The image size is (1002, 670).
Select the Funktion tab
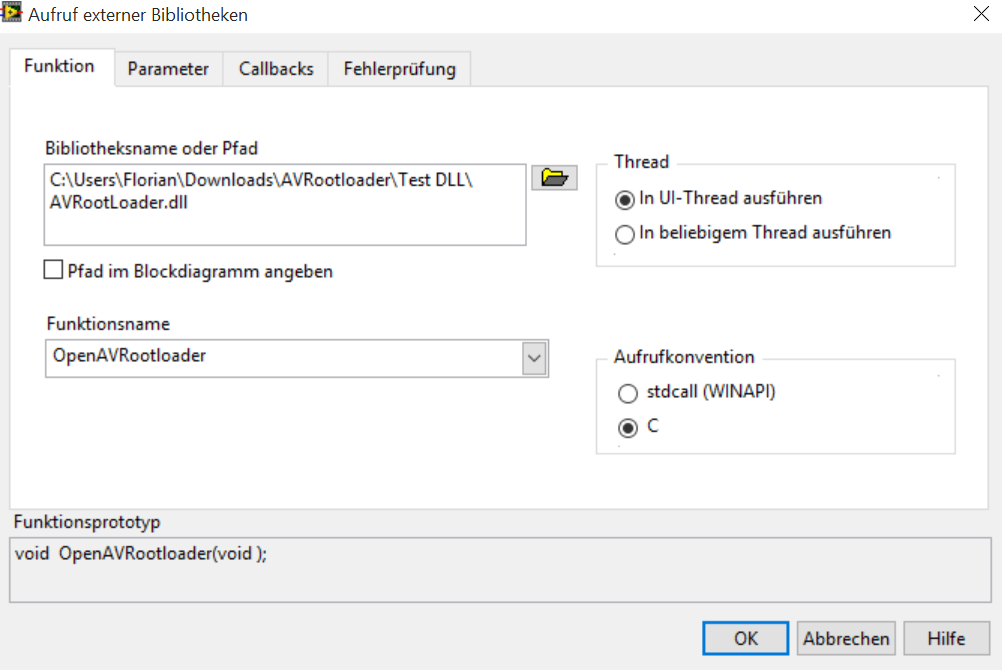pyautogui.click(x=59, y=66)
